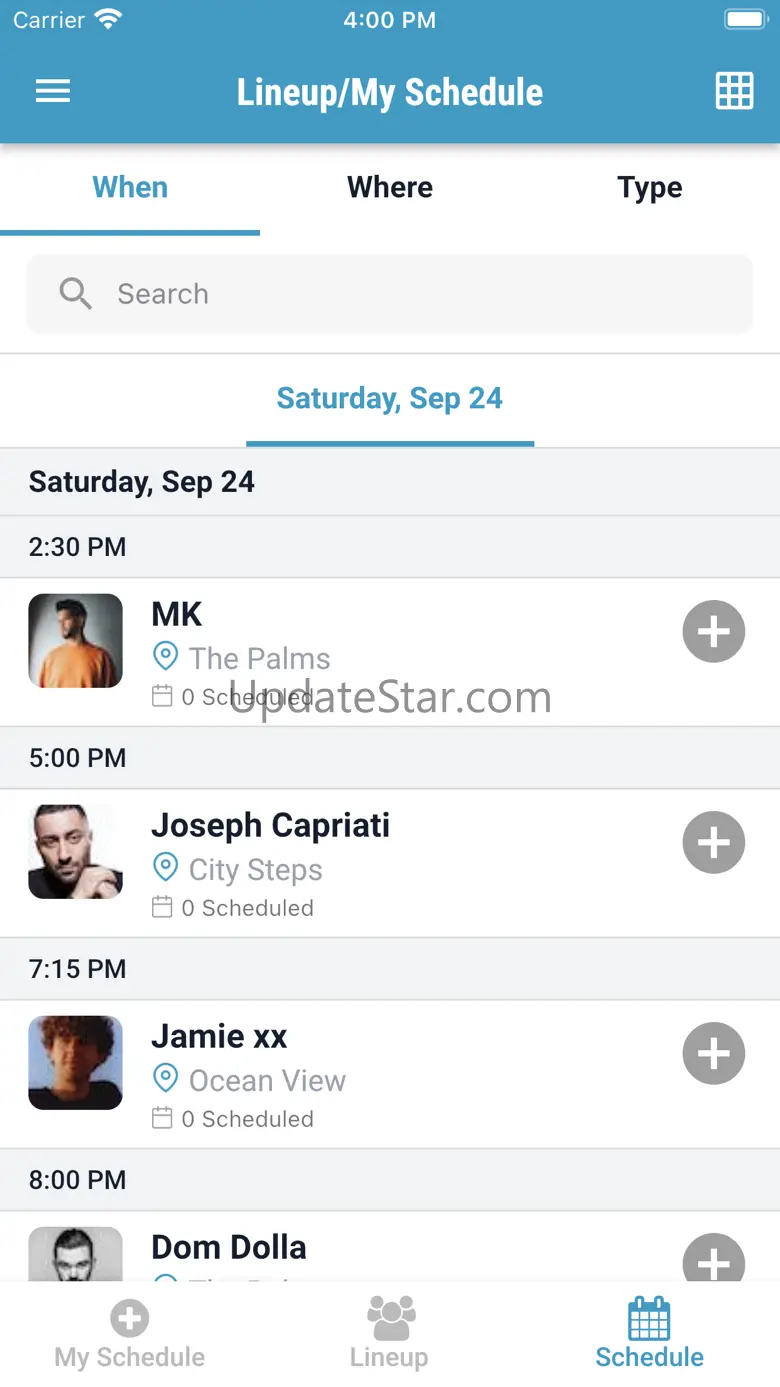
Task: Add Joseph Capriati to schedule
Action: coord(713,843)
